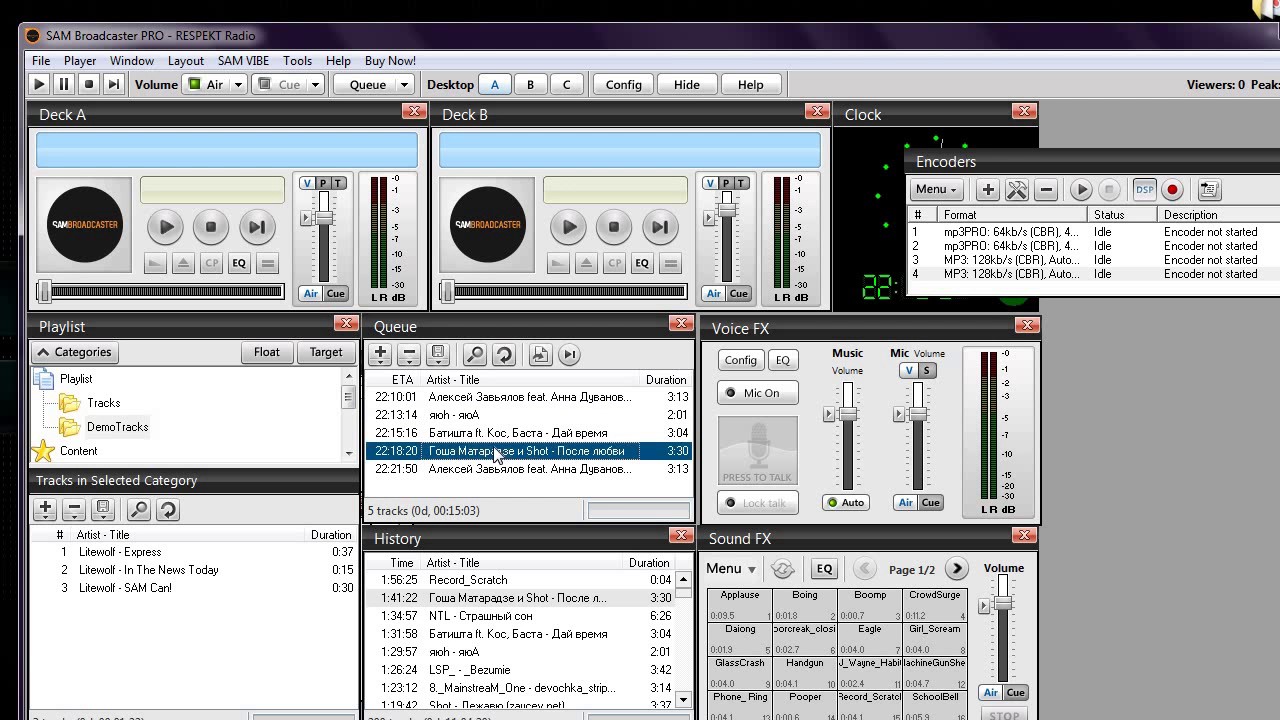Image resolution: width=1280 pixels, height=720 pixels.
Task: Open the Cue volume dropdown arrow
Action: (315, 85)
